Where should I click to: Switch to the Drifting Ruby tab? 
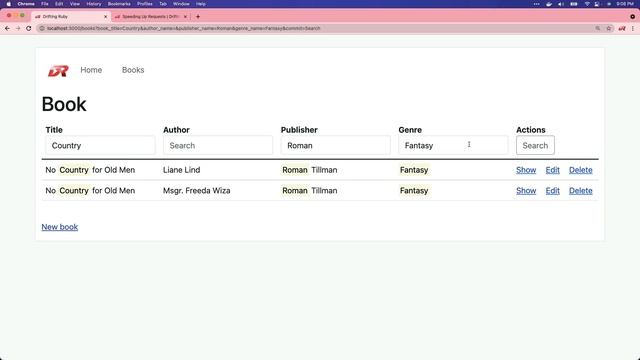pyautogui.click(x=70, y=17)
